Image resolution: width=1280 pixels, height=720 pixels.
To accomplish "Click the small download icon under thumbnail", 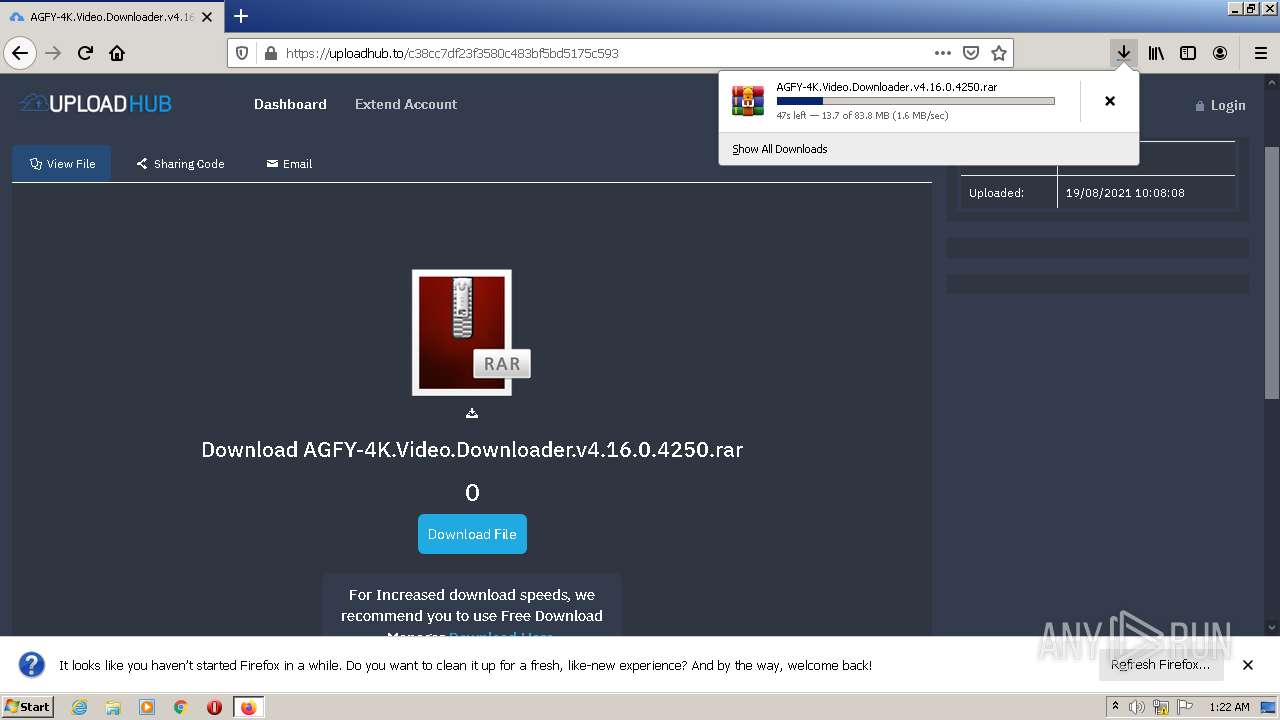I will (472, 413).
